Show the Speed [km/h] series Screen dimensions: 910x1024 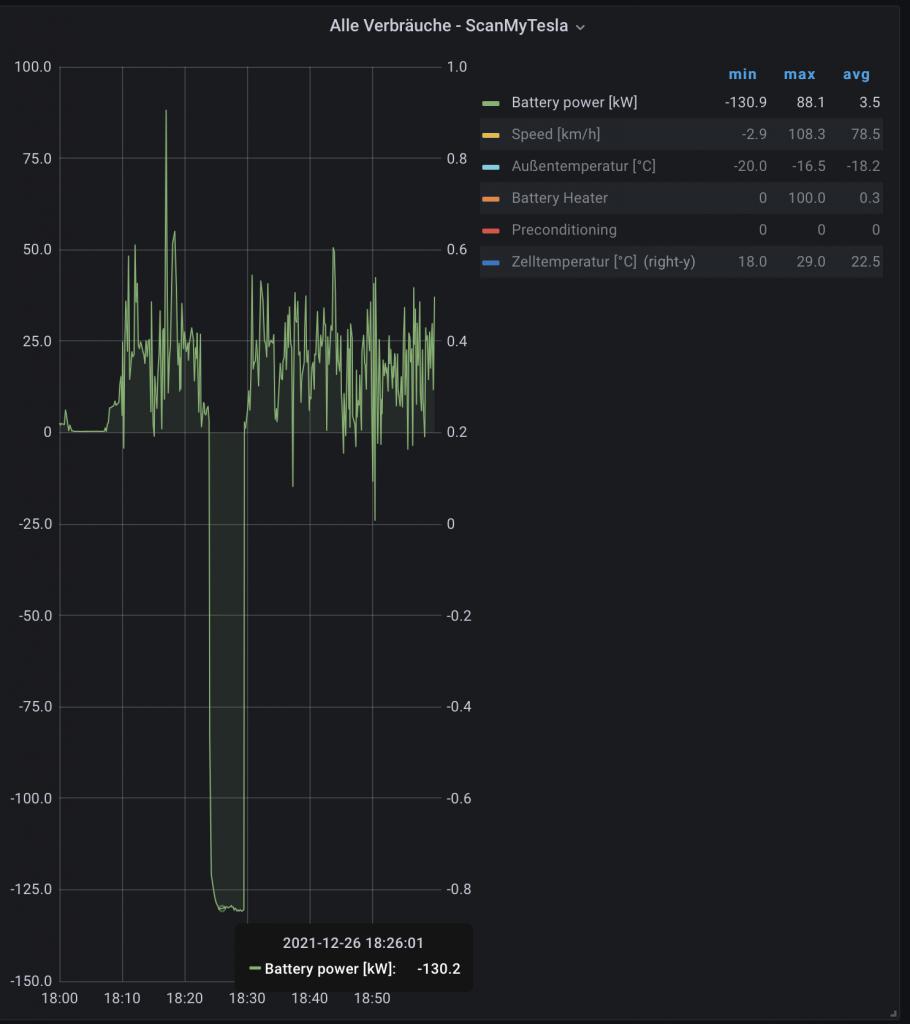556,134
